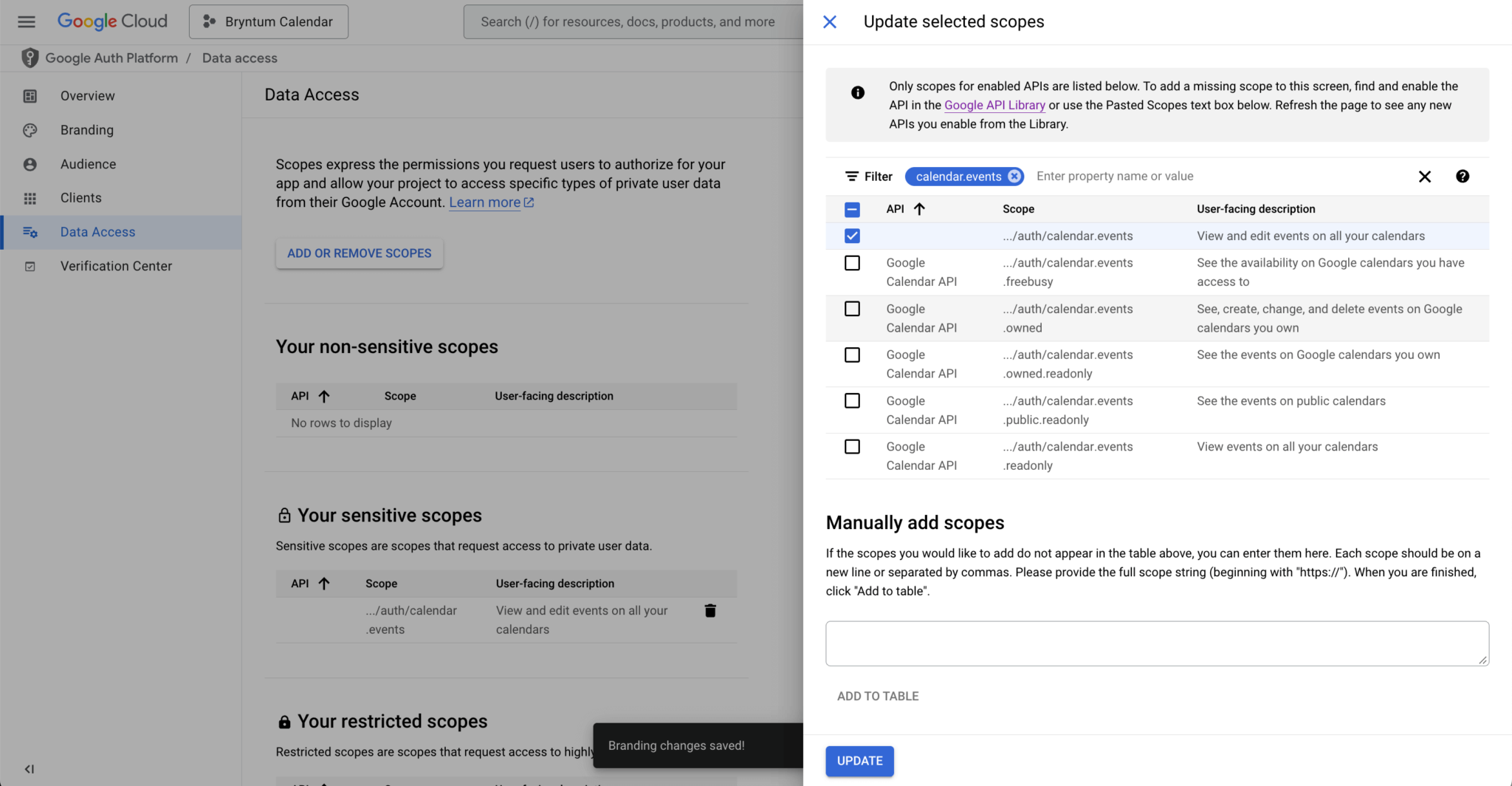Click the Google Cloud logo
The image size is (1512, 786).
(112, 21)
